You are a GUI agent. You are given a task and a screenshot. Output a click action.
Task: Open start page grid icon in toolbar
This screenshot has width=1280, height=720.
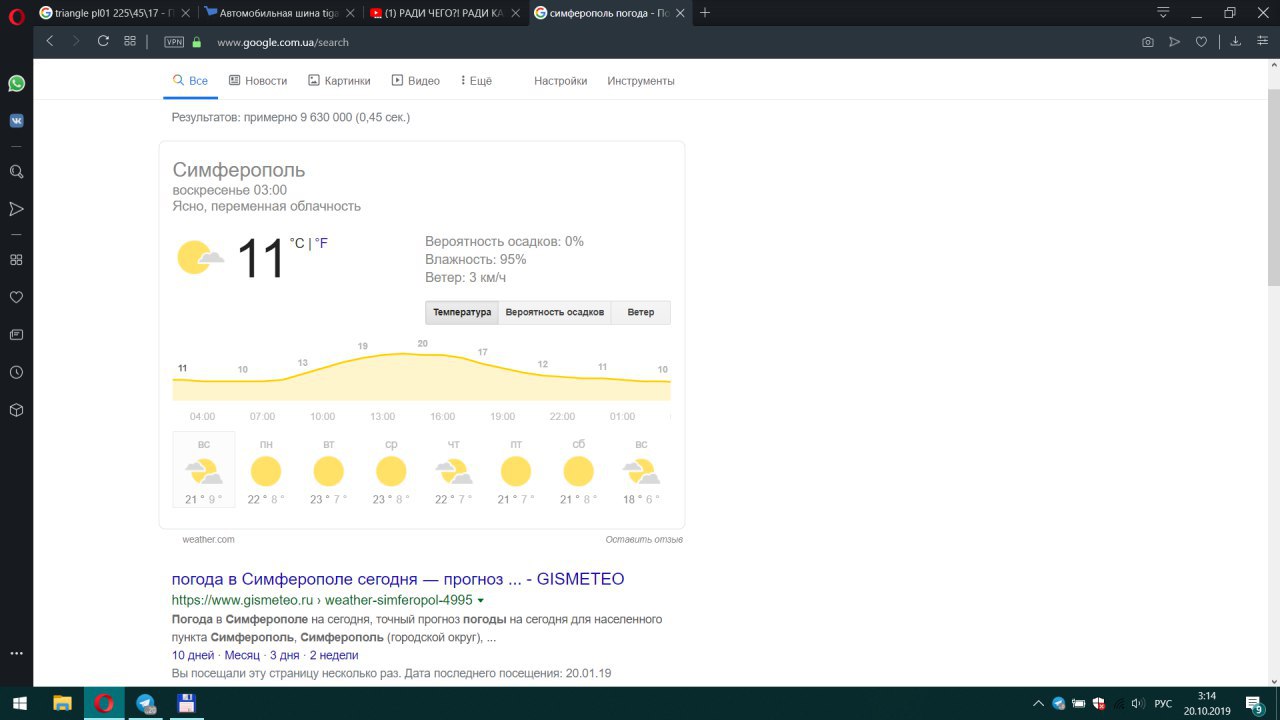[x=130, y=41]
